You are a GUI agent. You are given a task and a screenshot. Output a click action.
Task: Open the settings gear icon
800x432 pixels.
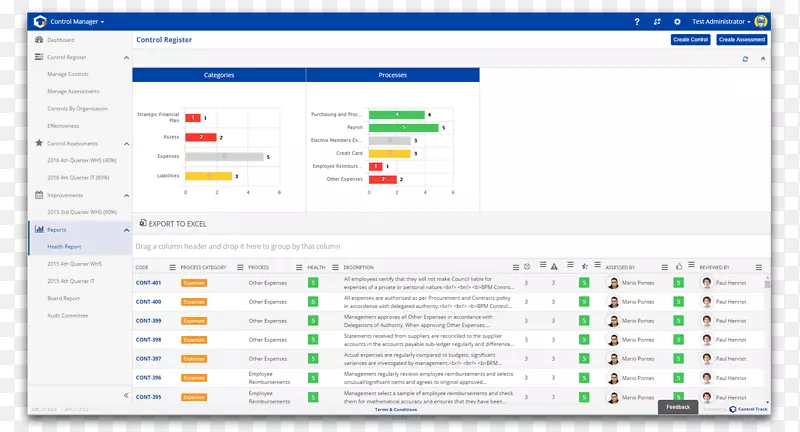click(677, 21)
